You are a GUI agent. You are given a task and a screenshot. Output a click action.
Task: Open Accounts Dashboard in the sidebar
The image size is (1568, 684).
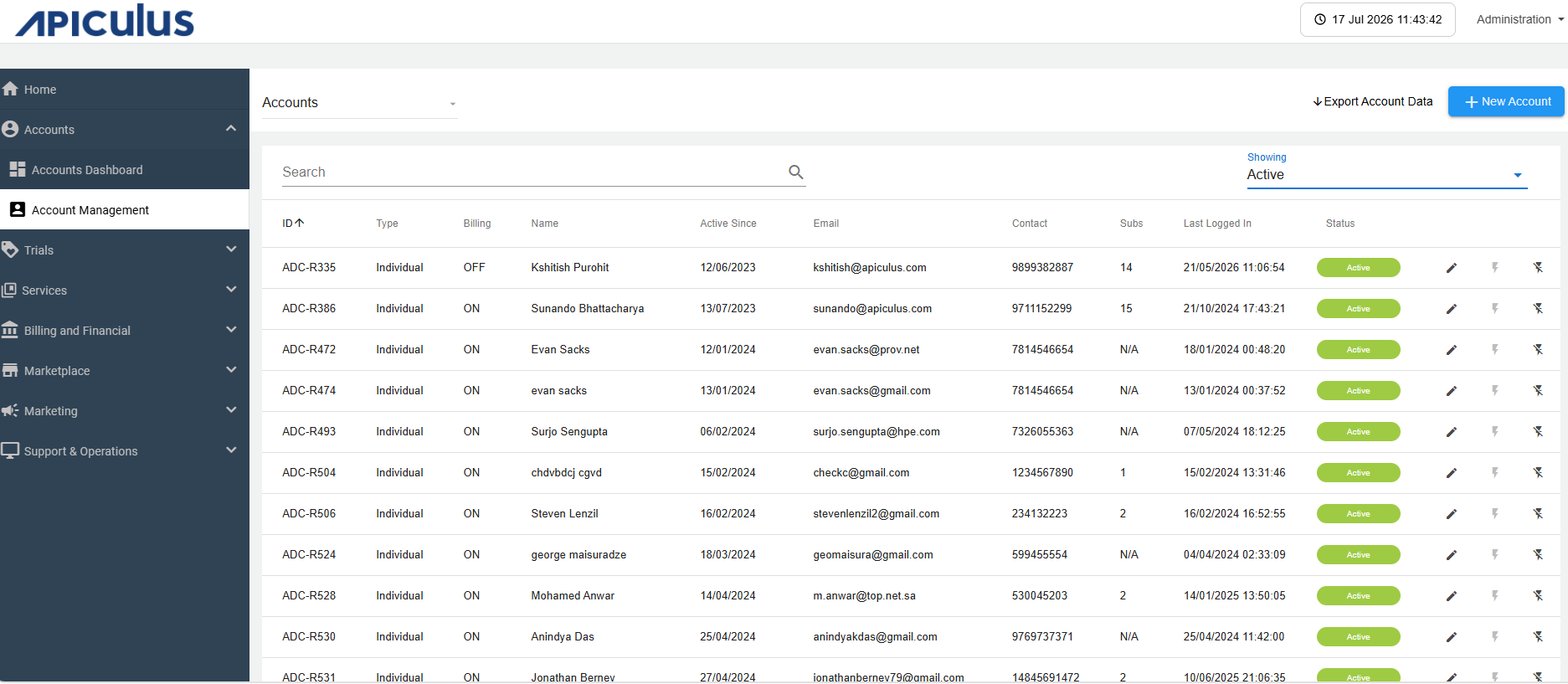(125, 170)
